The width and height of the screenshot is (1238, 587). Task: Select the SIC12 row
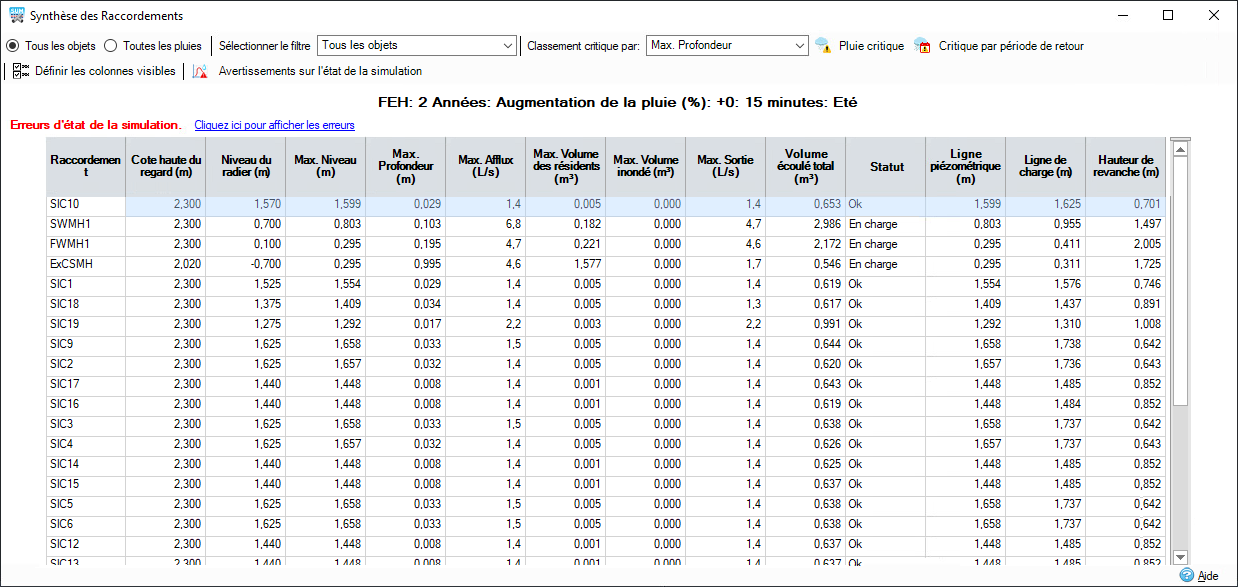(606, 544)
